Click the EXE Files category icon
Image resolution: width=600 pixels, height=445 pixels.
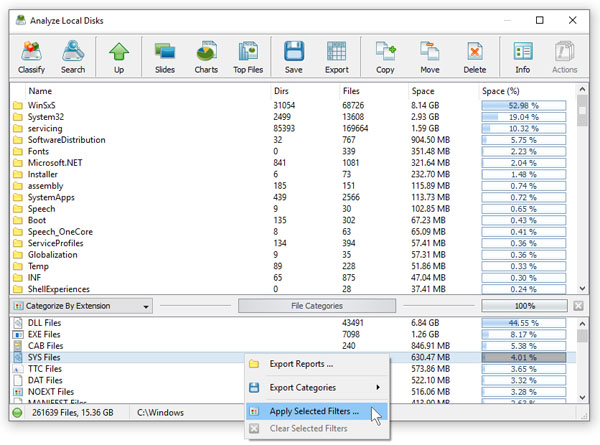click(x=18, y=334)
